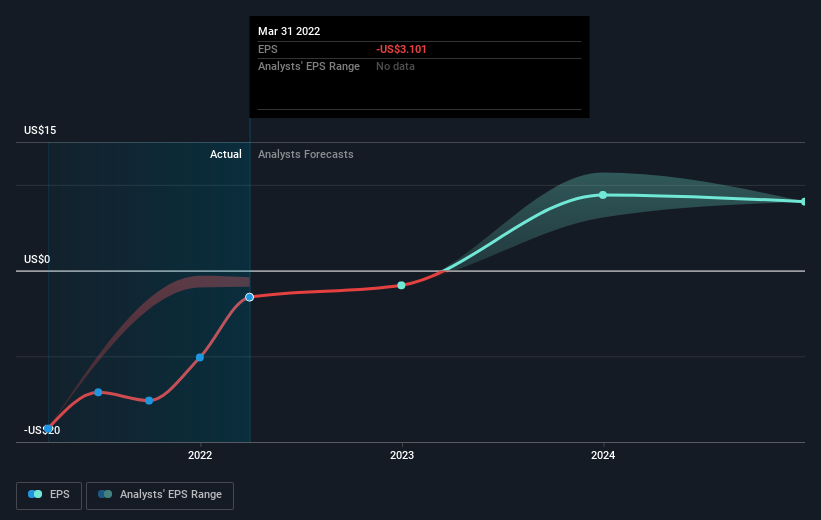Click the 2023 x-axis label

pyautogui.click(x=402, y=456)
